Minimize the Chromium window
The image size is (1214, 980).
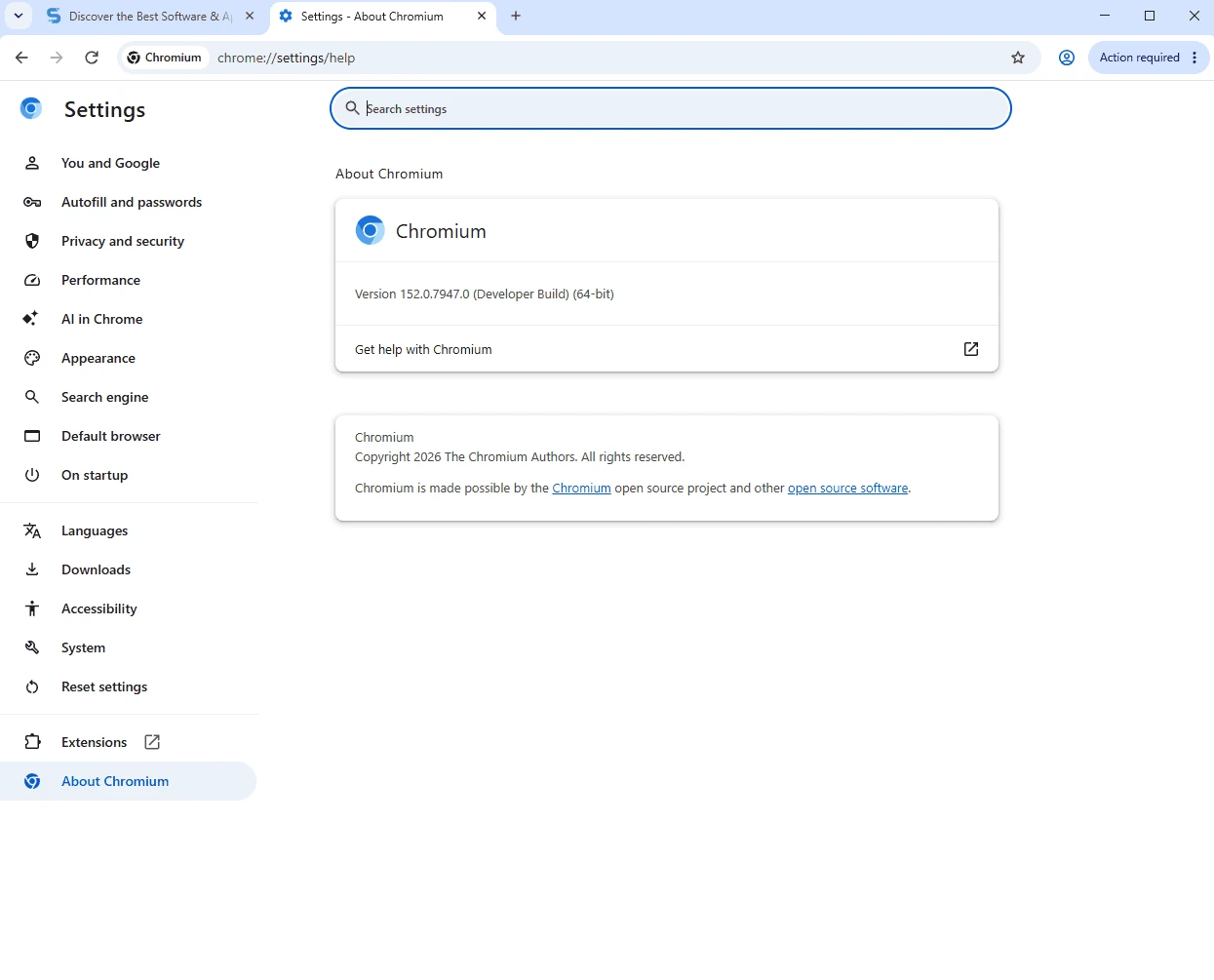pos(1105,16)
